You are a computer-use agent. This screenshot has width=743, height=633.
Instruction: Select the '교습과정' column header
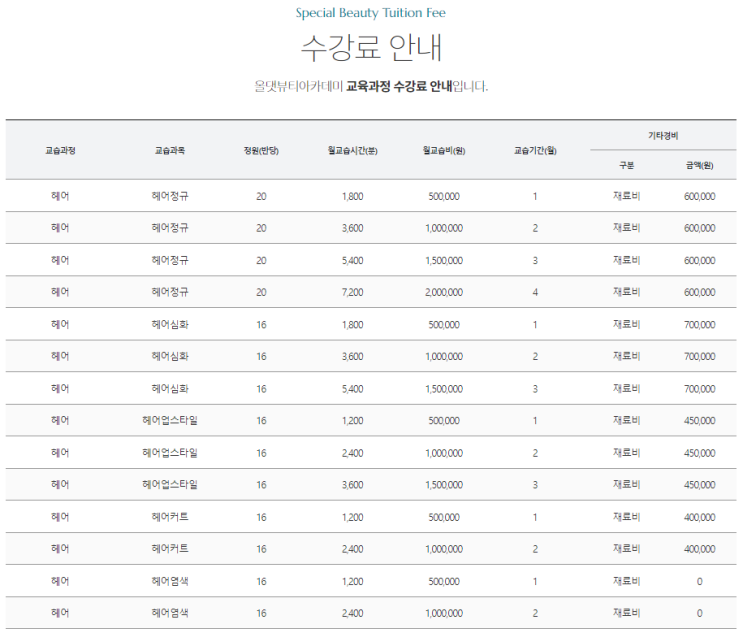click(60, 151)
